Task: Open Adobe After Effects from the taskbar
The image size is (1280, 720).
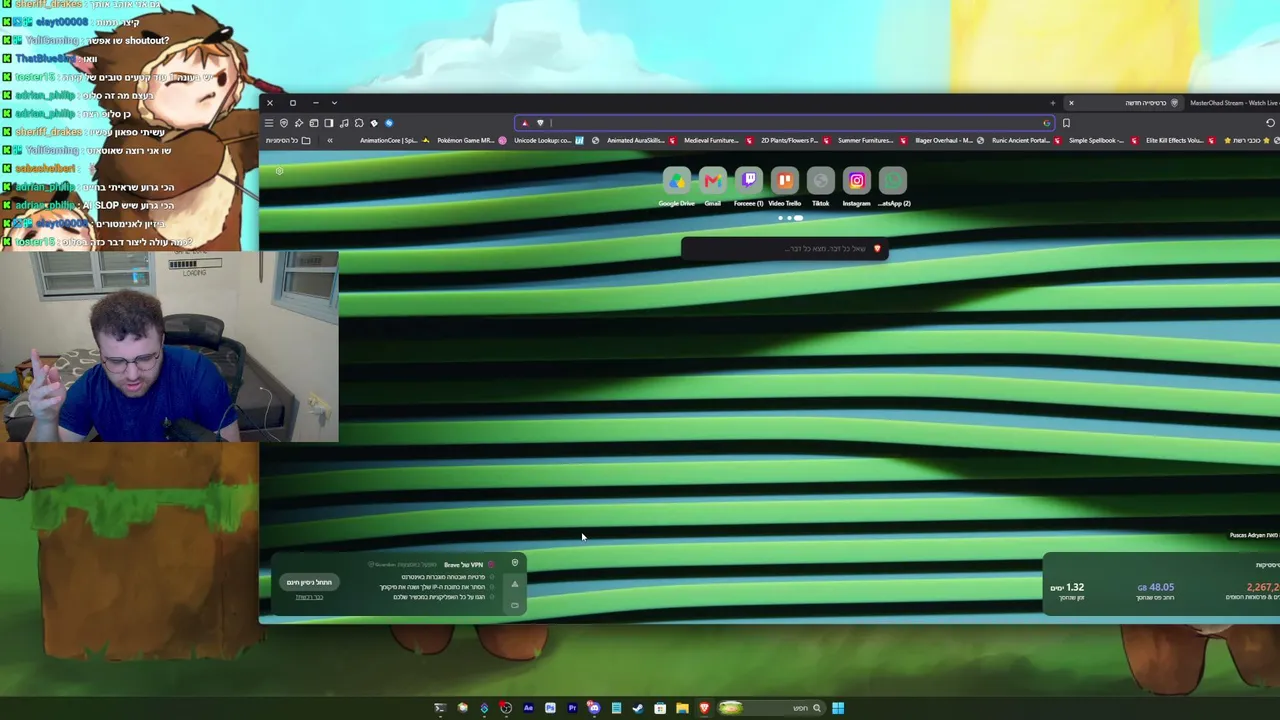Action: click(x=528, y=708)
